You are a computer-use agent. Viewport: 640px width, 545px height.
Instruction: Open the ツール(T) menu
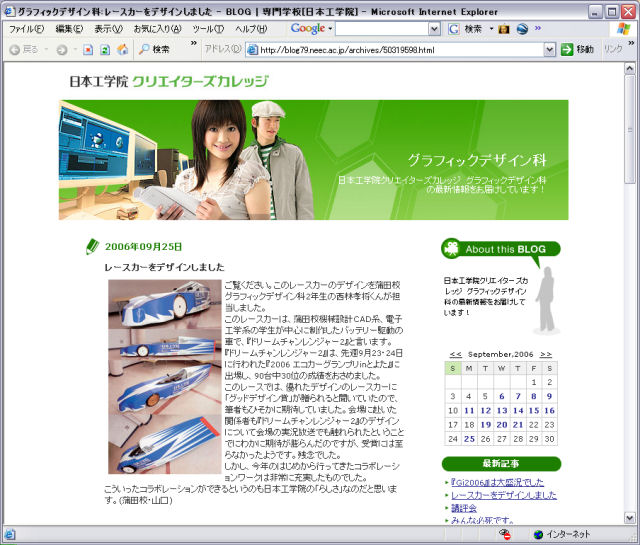[208, 29]
